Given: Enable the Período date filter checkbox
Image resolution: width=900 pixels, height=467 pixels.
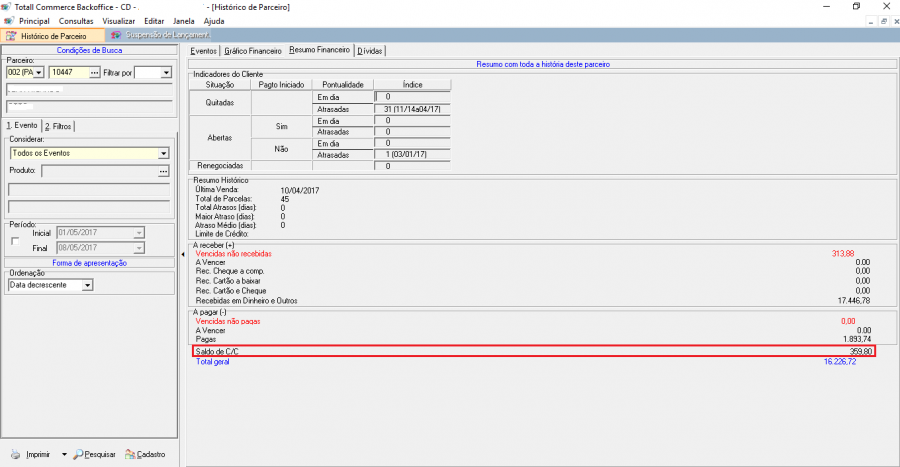Looking at the screenshot, I should 14,240.
